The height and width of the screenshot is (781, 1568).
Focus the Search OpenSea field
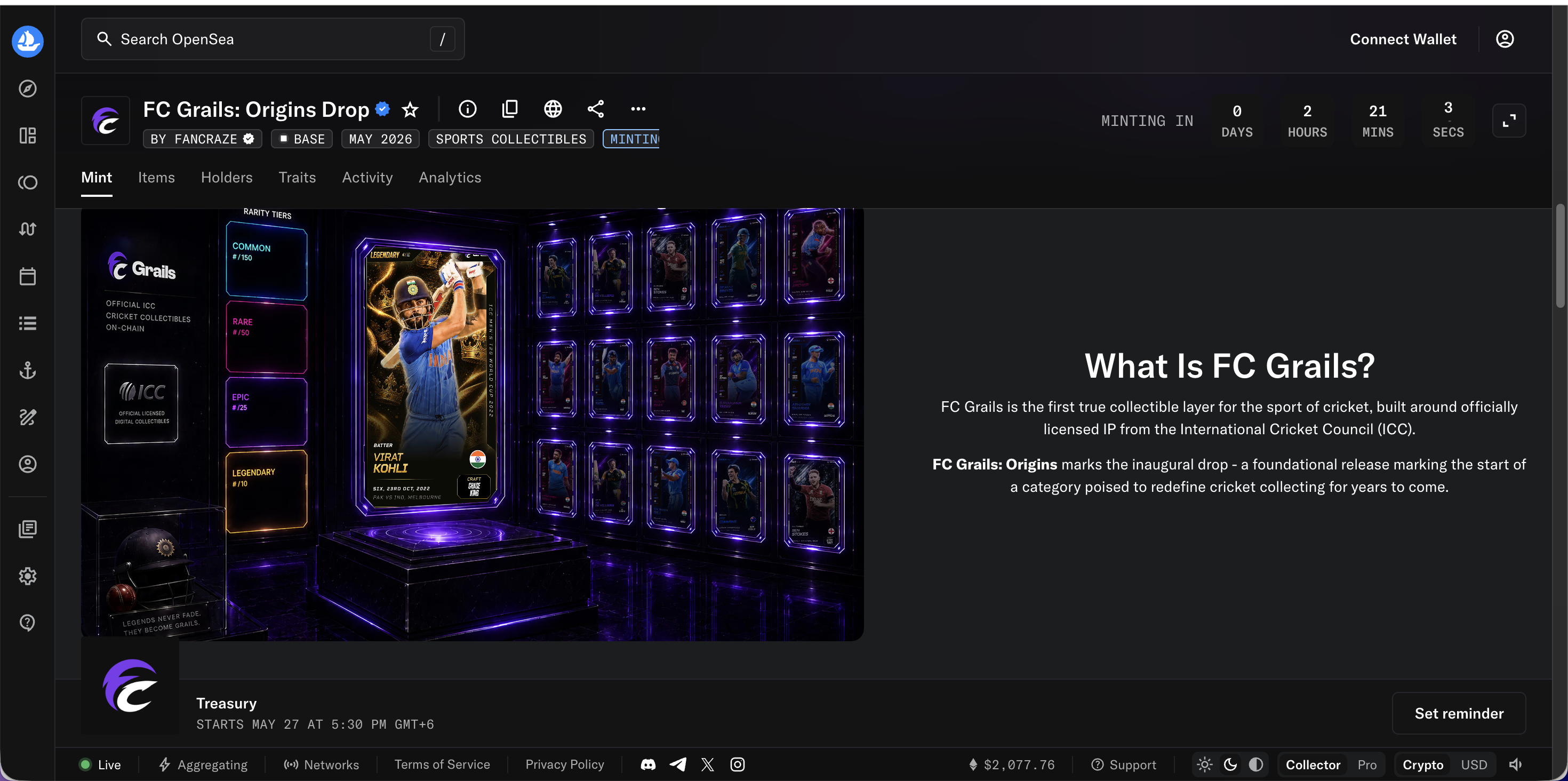[x=273, y=39]
